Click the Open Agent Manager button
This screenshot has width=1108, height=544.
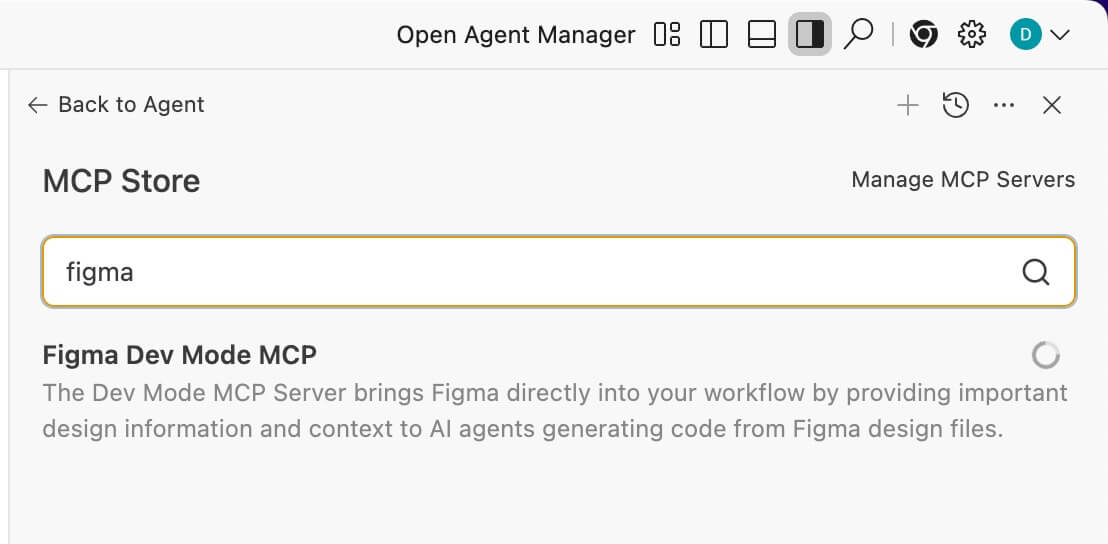515,35
